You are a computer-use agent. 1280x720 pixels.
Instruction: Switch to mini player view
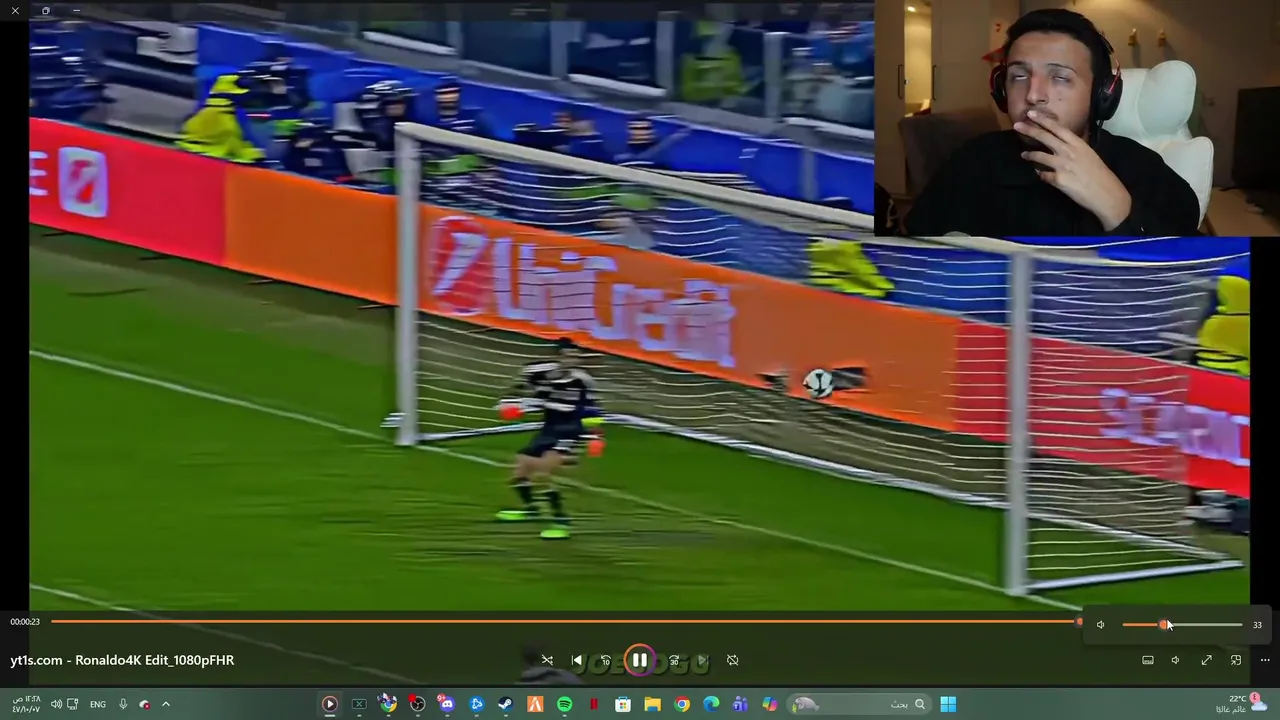coord(1236,660)
